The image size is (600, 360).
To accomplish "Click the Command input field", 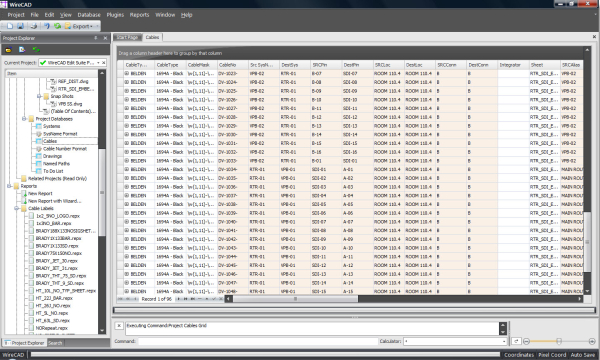I will [x=258, y=341].
